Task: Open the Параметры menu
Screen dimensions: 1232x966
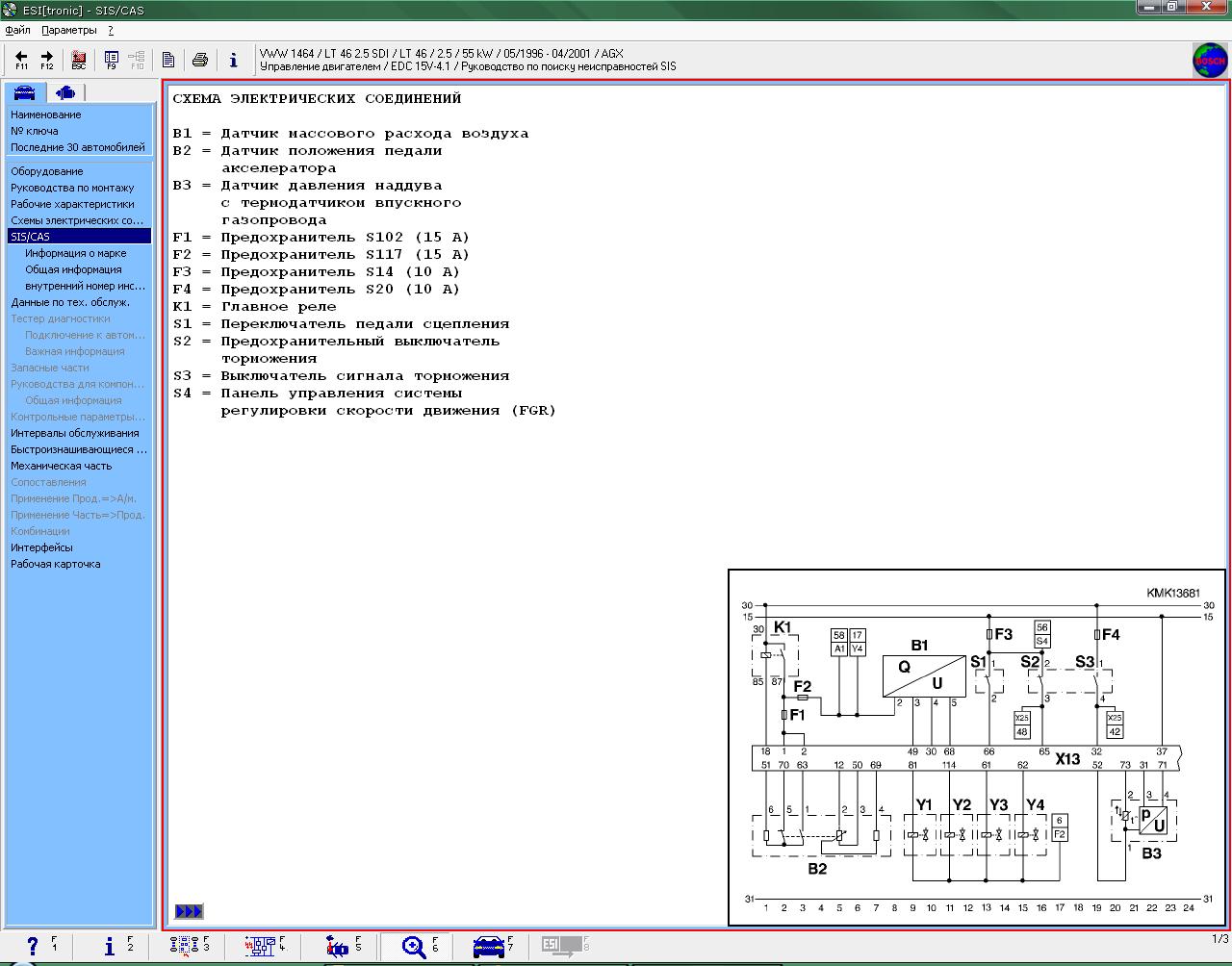Action: pyautogui.click(x=69, y=30)
